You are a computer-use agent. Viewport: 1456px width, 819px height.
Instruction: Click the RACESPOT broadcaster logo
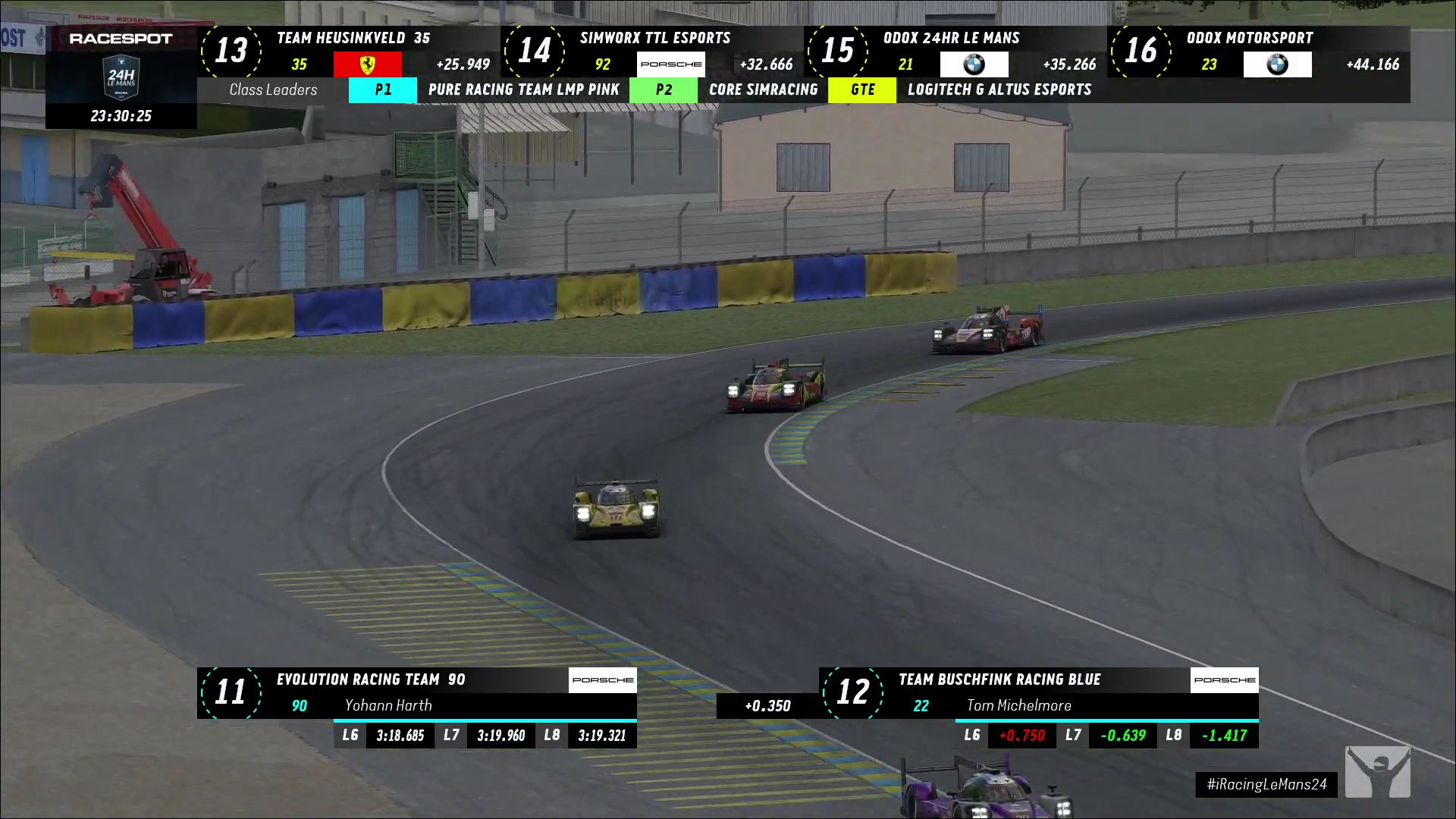coord(121,39)
